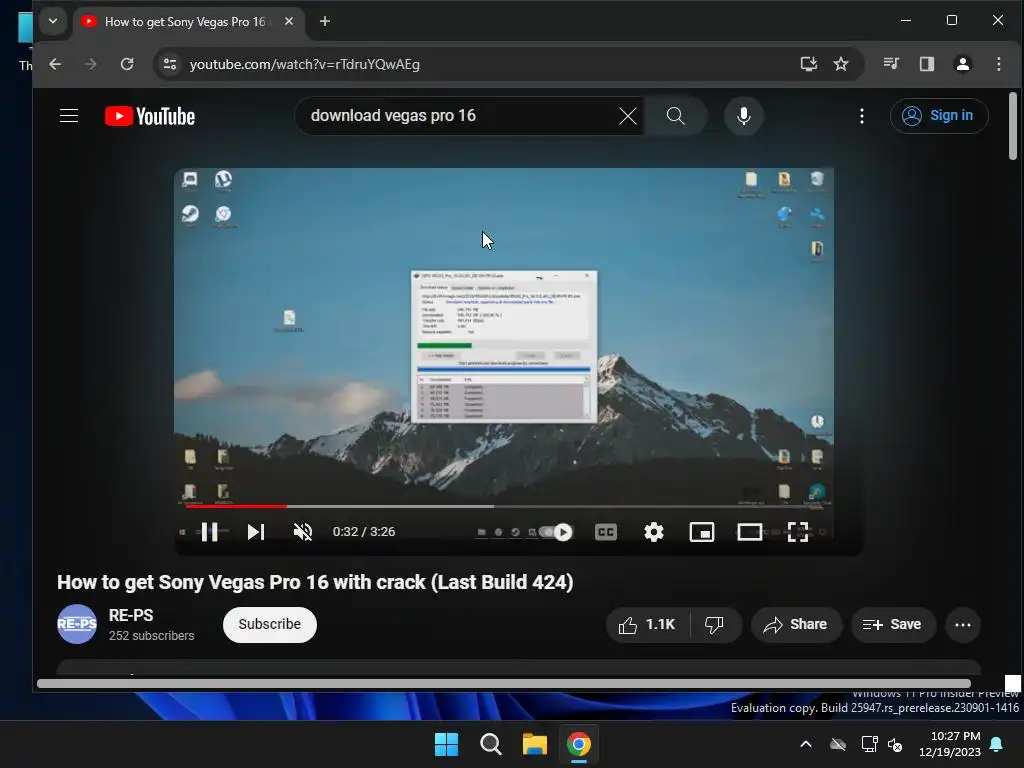Go back in Chrome
Image resolution: width=1024 pixels, height=768 pixels.
click(x=56, y=64)
